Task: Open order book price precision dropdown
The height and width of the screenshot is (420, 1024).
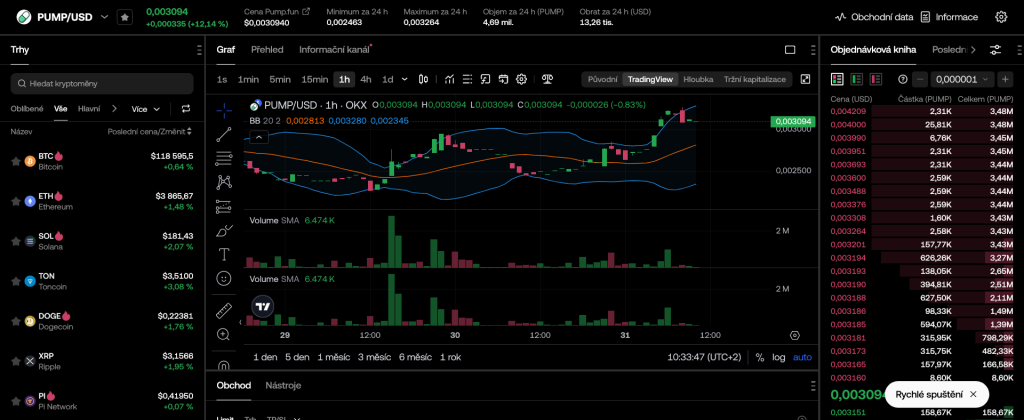Action: tap(963, 79)
